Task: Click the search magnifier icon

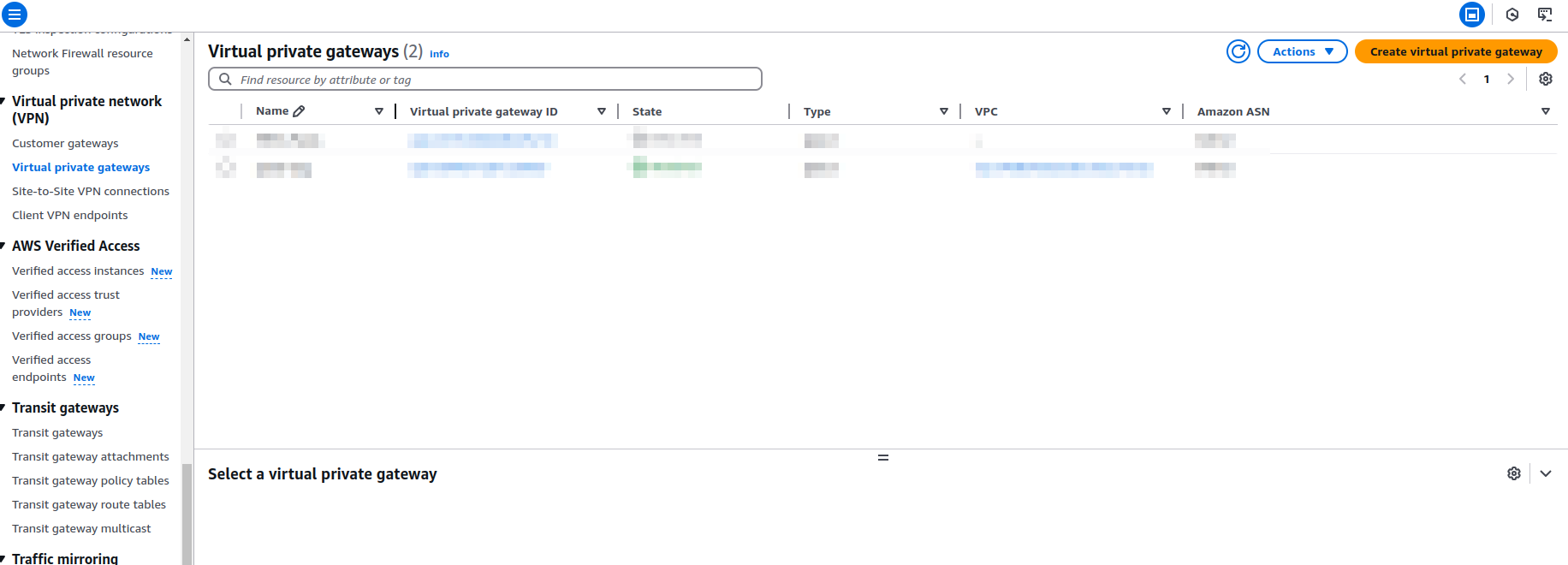Action: [x=225, y=79]
